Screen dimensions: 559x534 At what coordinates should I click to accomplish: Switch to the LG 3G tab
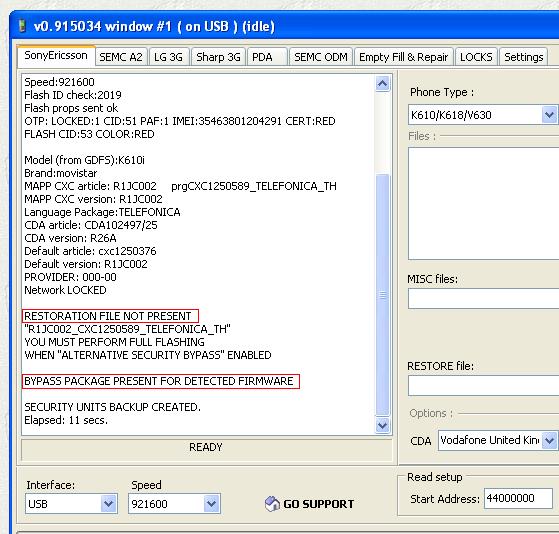click(x=168, y=57)
